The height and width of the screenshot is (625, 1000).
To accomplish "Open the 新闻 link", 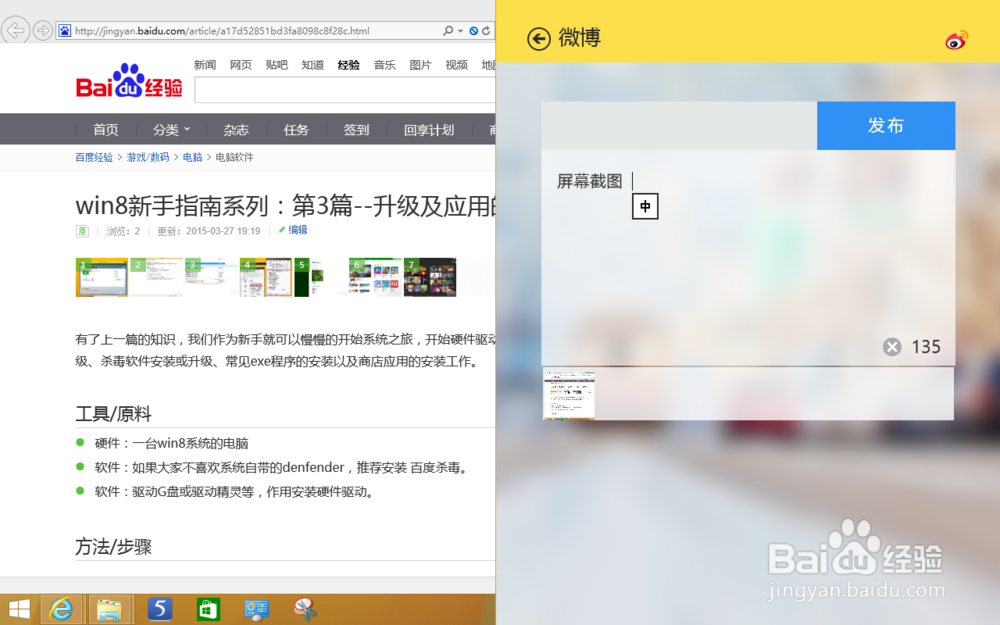I will pos(205,65).
